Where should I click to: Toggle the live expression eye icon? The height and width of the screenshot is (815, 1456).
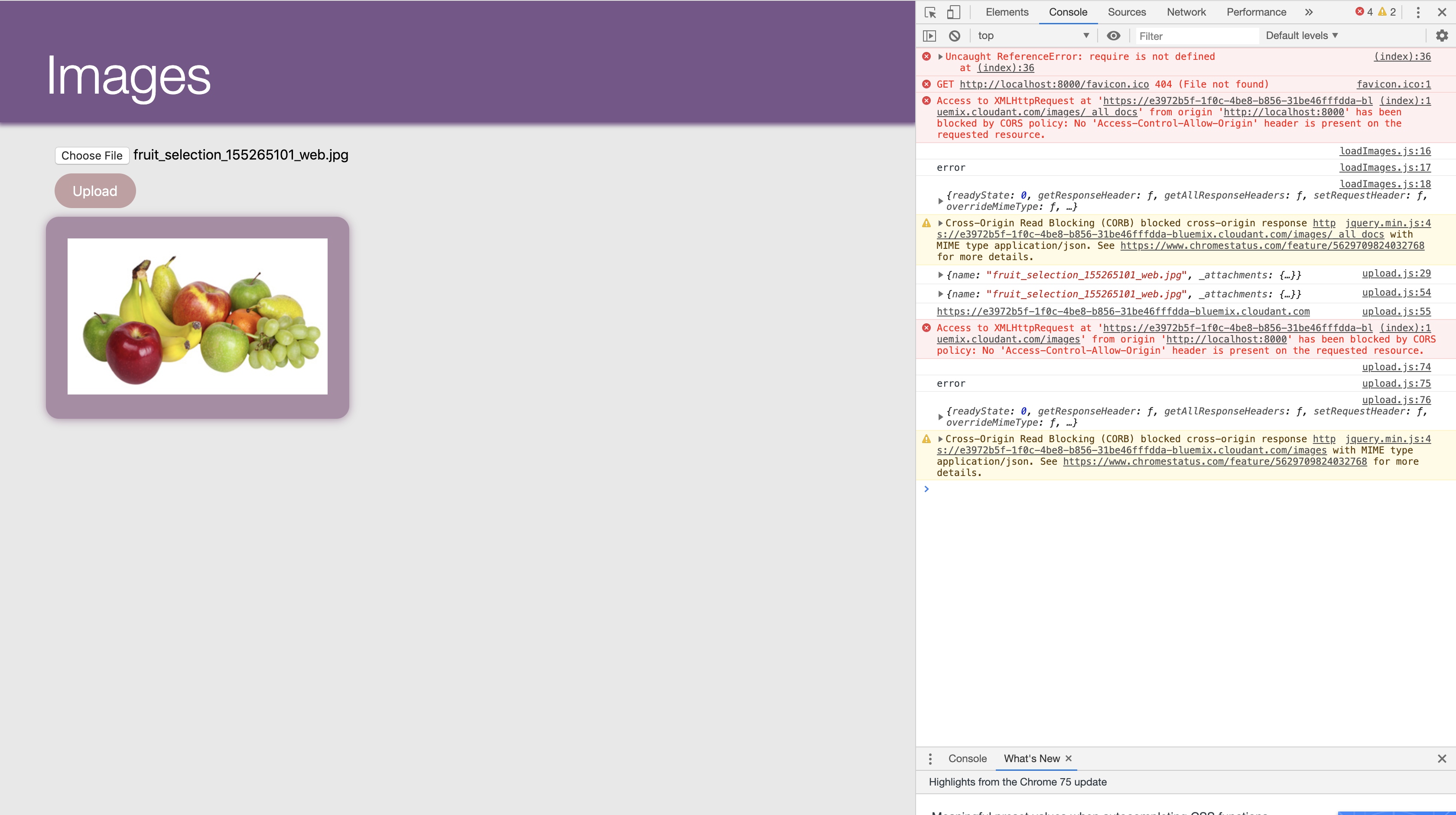(x=1114, y=36)
